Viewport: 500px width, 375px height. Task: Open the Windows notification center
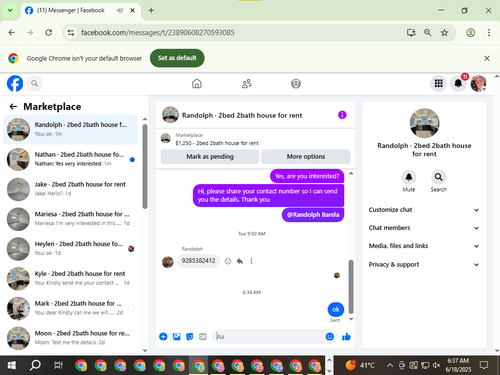[484, 365]
